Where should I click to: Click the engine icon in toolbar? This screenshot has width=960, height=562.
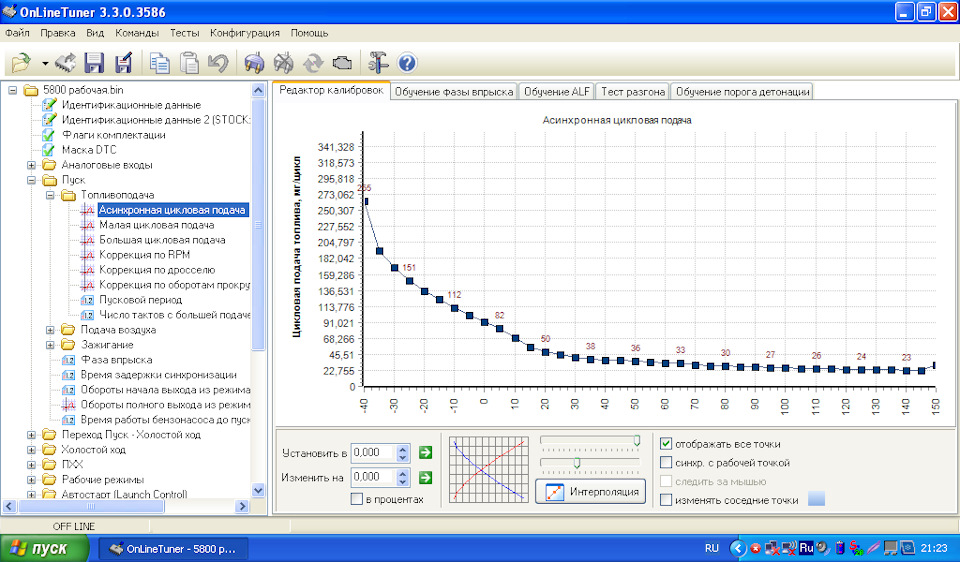(341, 63)
